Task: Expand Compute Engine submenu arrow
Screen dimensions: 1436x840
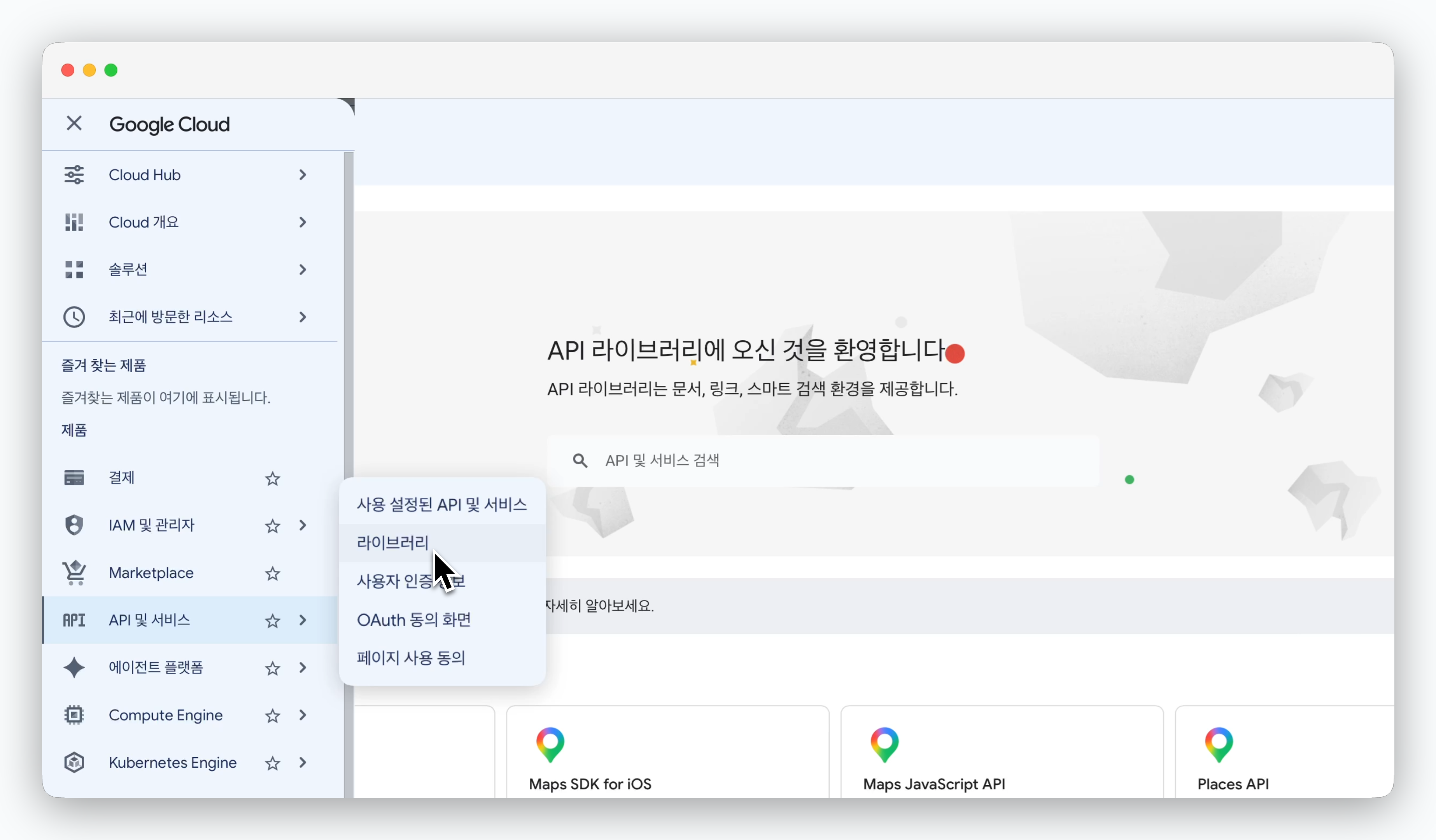Action: coord(303,715)
